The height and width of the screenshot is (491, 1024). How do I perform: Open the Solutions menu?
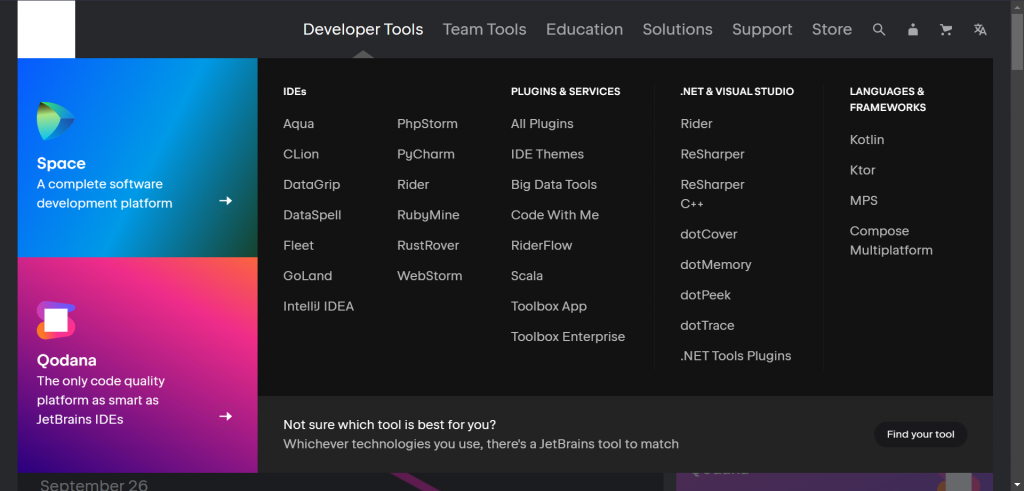[x=677, y=30]
